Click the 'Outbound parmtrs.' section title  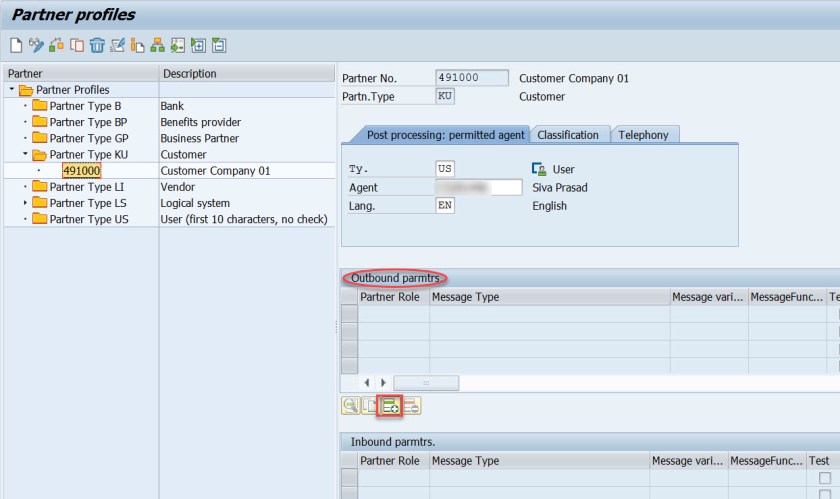pos(395,278)
